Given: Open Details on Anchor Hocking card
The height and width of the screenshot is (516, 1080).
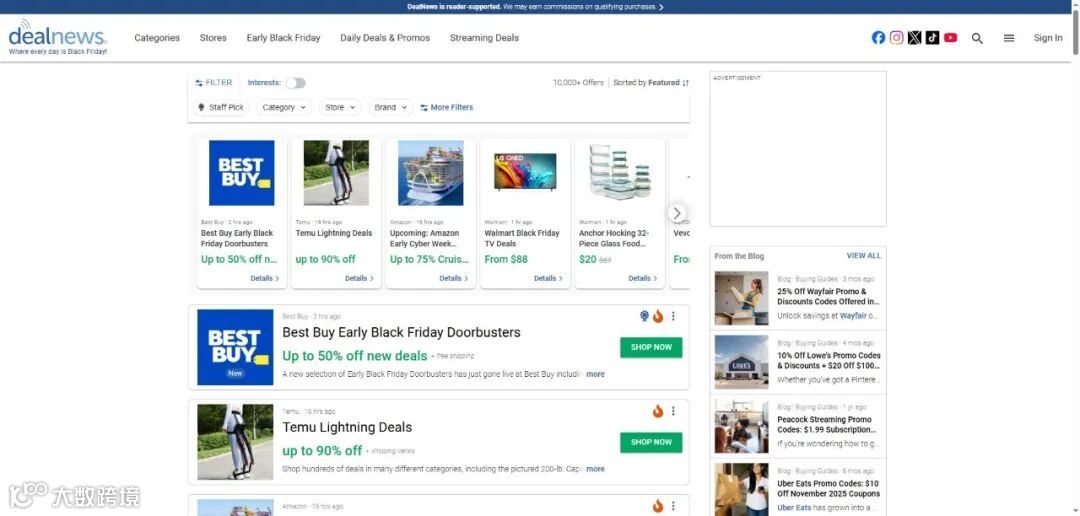Looking at the screenshot, I should 642,278.
